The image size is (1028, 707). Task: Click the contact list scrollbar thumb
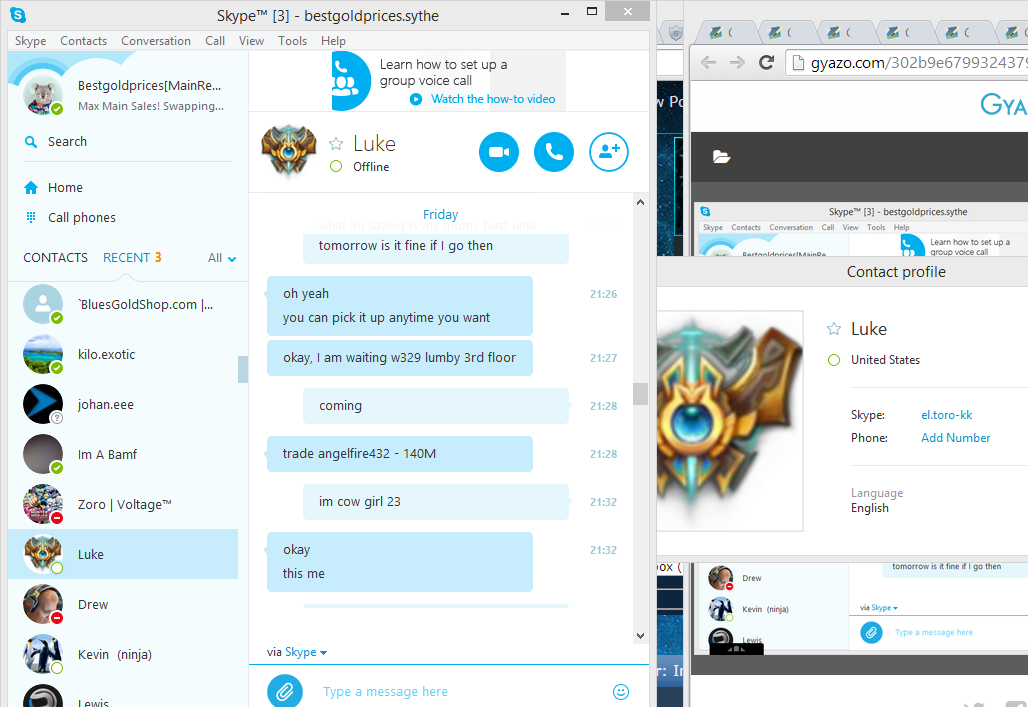pos(243,369)
